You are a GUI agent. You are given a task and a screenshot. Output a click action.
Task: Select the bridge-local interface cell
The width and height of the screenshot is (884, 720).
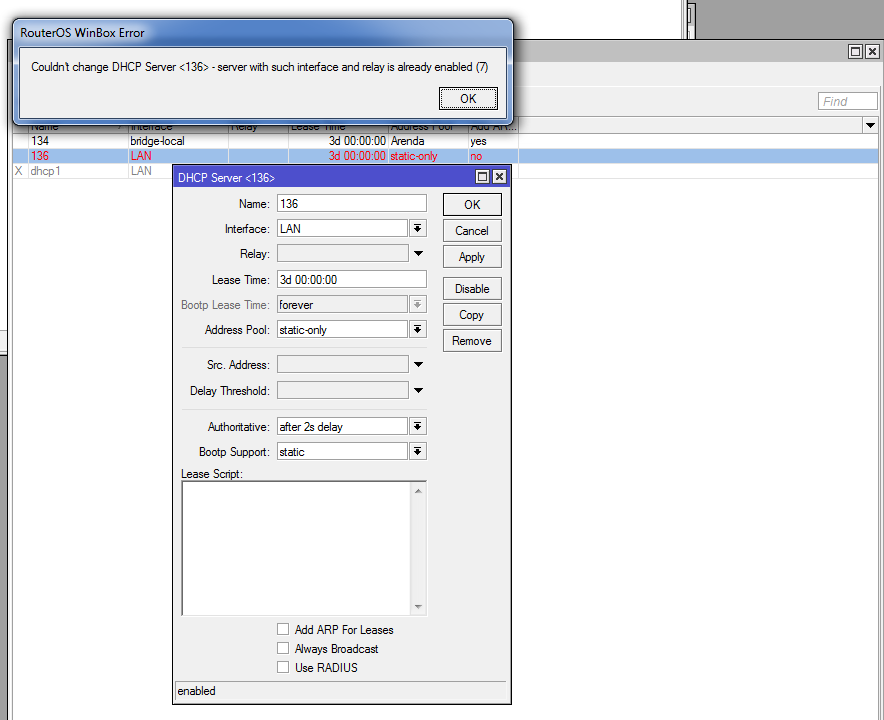157,141
